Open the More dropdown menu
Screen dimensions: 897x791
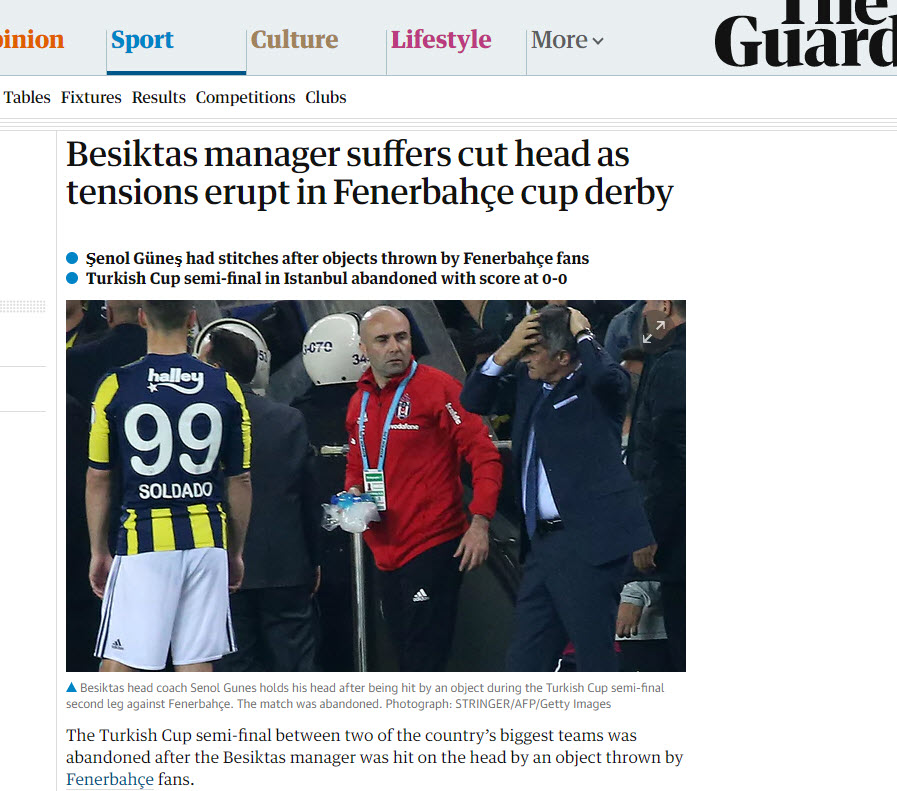[x=567, y=40]
